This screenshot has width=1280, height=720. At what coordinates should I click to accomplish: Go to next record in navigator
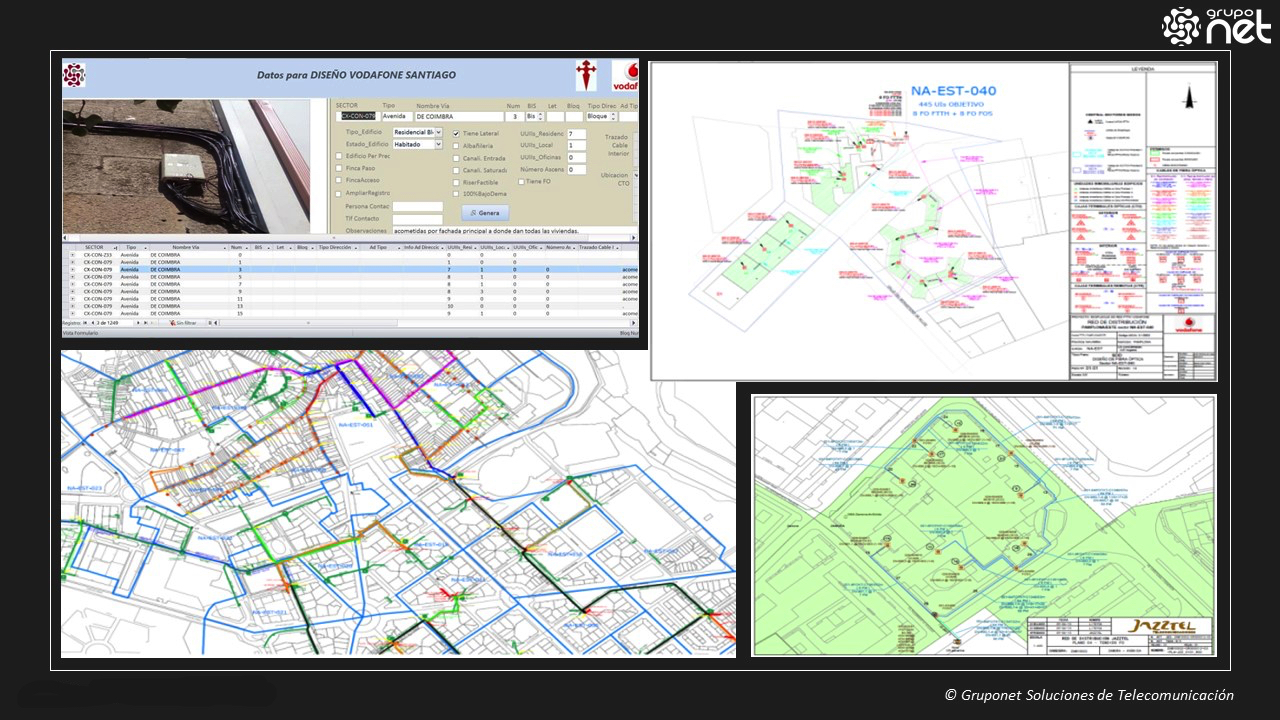coord(137,323)
